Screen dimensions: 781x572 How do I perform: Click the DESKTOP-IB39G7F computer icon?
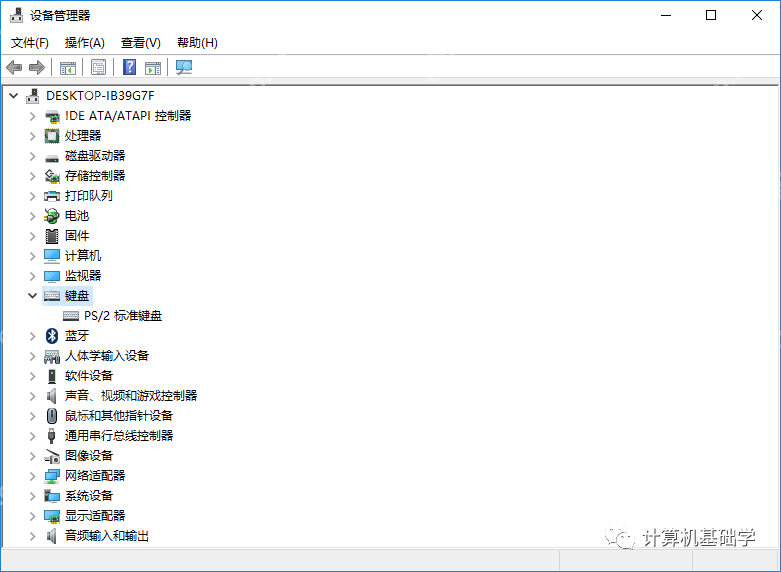33,96
